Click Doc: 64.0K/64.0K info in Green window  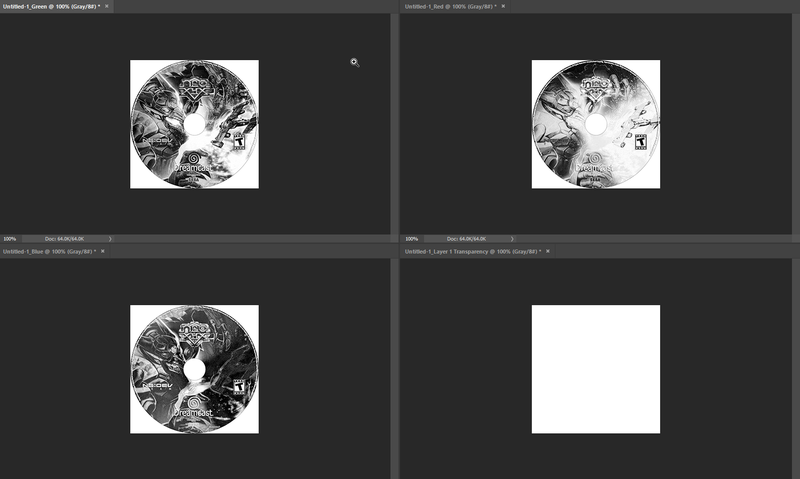coord(64,239)
